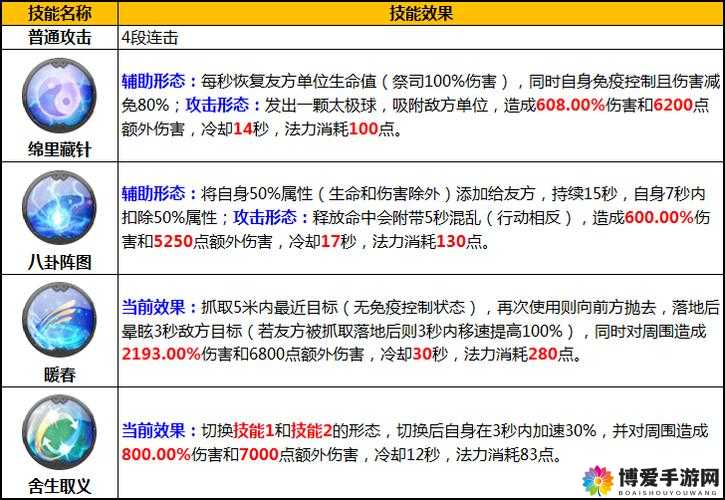725x500 pixels.
Task: Click the red 800.00% damage value
Action: [x=156, y=454]
